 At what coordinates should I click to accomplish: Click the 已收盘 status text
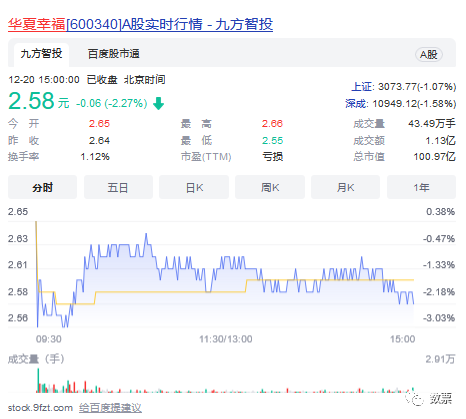click(102, 80)
